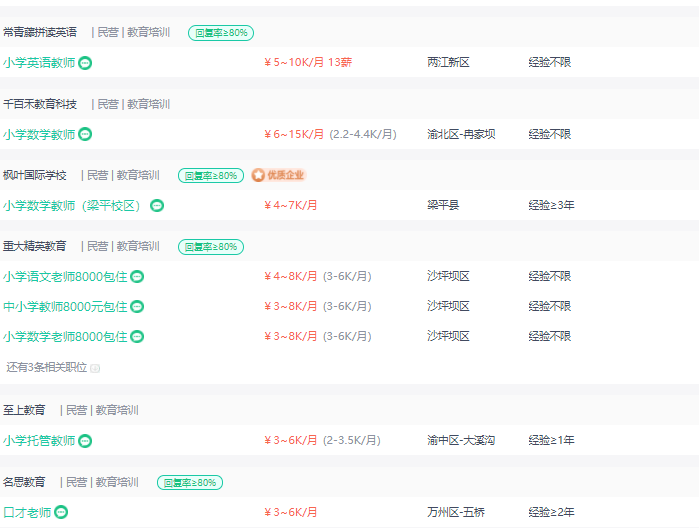699x528 pixels.
Task: Click chat icon next to 小学语文老师8000包住
Action: (137, 277)
